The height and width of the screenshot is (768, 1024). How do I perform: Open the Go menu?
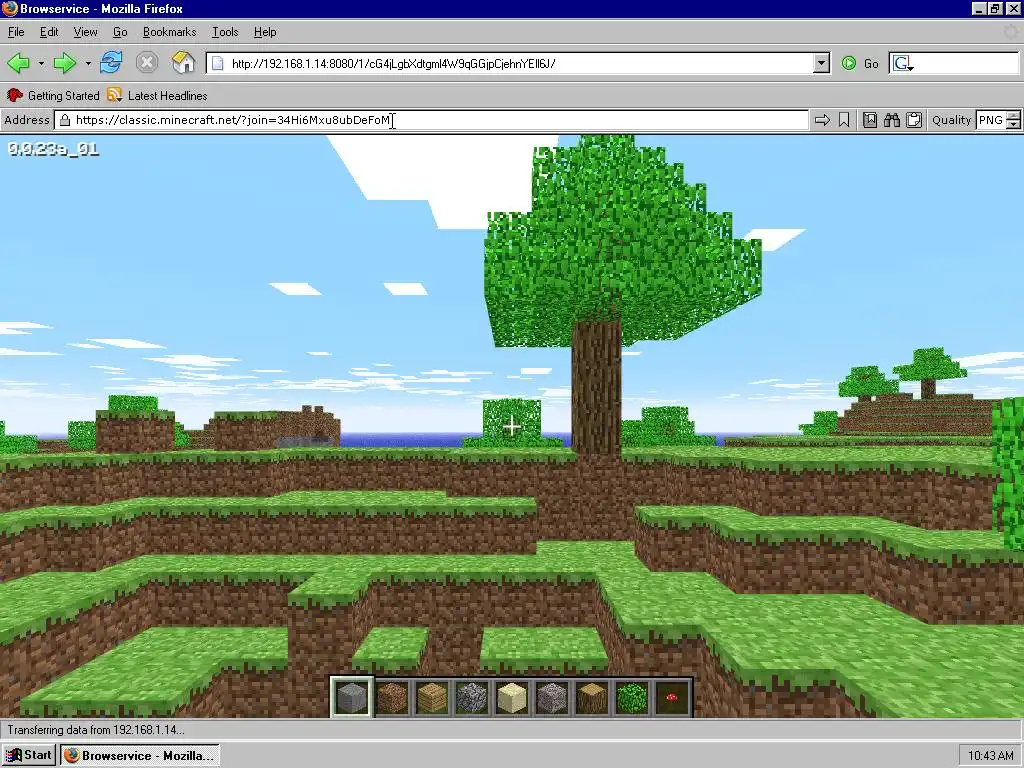coord(120,32)
